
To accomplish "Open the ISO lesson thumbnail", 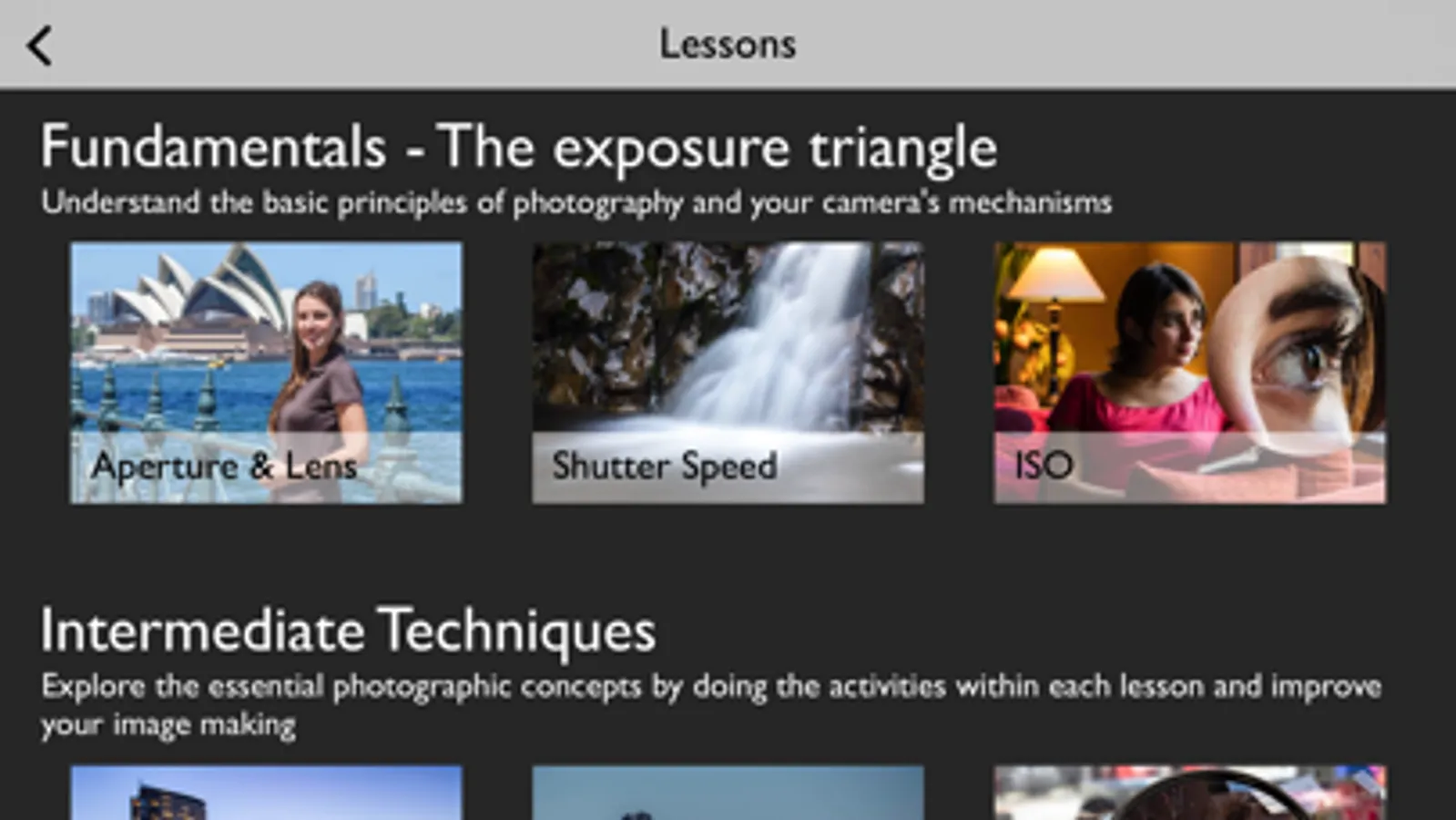I will tap(1190, 373).
